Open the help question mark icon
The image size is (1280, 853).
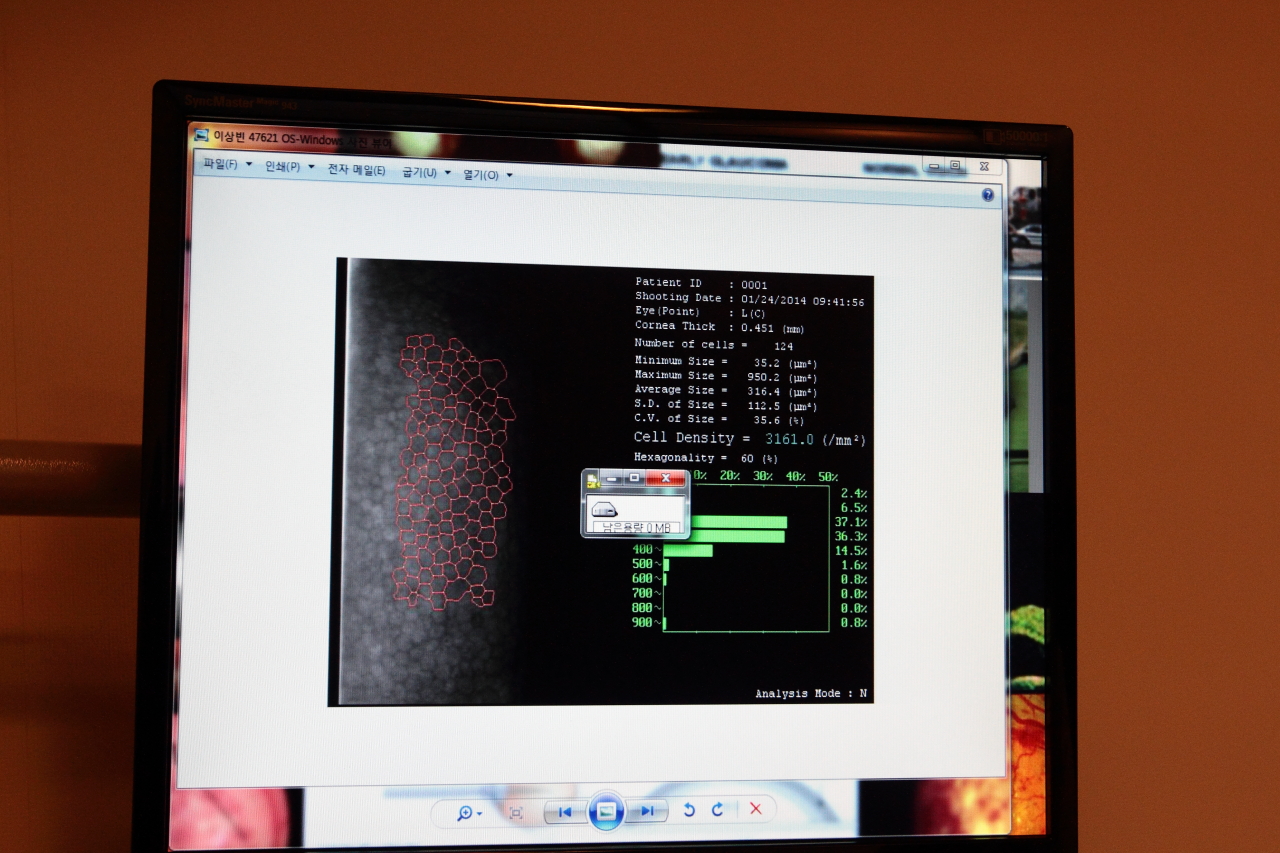pos(988,195)
